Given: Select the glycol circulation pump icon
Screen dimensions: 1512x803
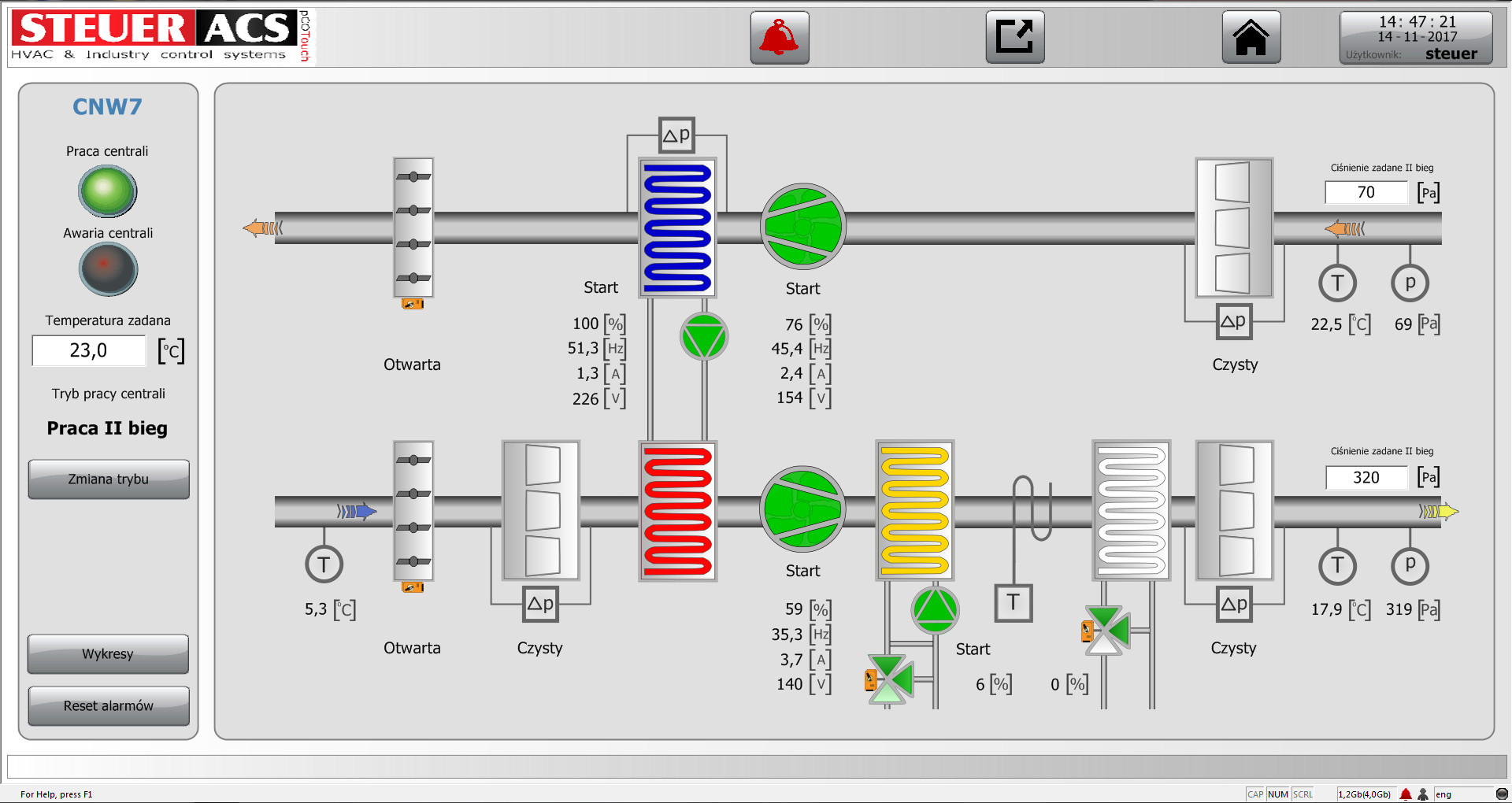Looking at the screenshot, I should [x=704, y=337].
